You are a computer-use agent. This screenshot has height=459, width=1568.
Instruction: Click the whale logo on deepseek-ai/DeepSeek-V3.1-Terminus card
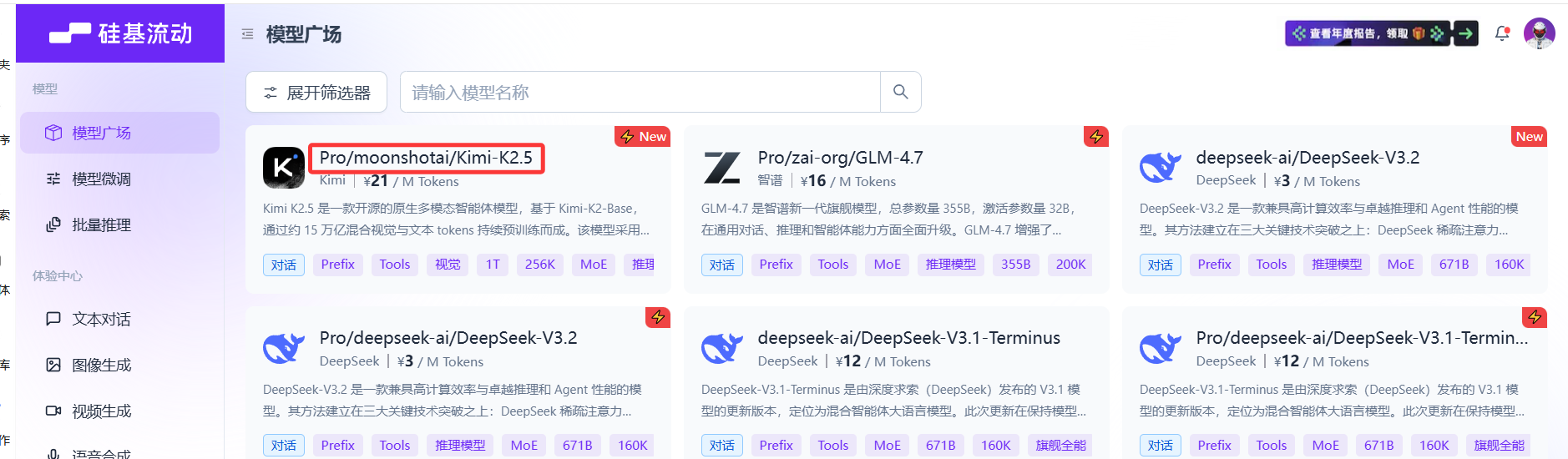tap(722, 348)
